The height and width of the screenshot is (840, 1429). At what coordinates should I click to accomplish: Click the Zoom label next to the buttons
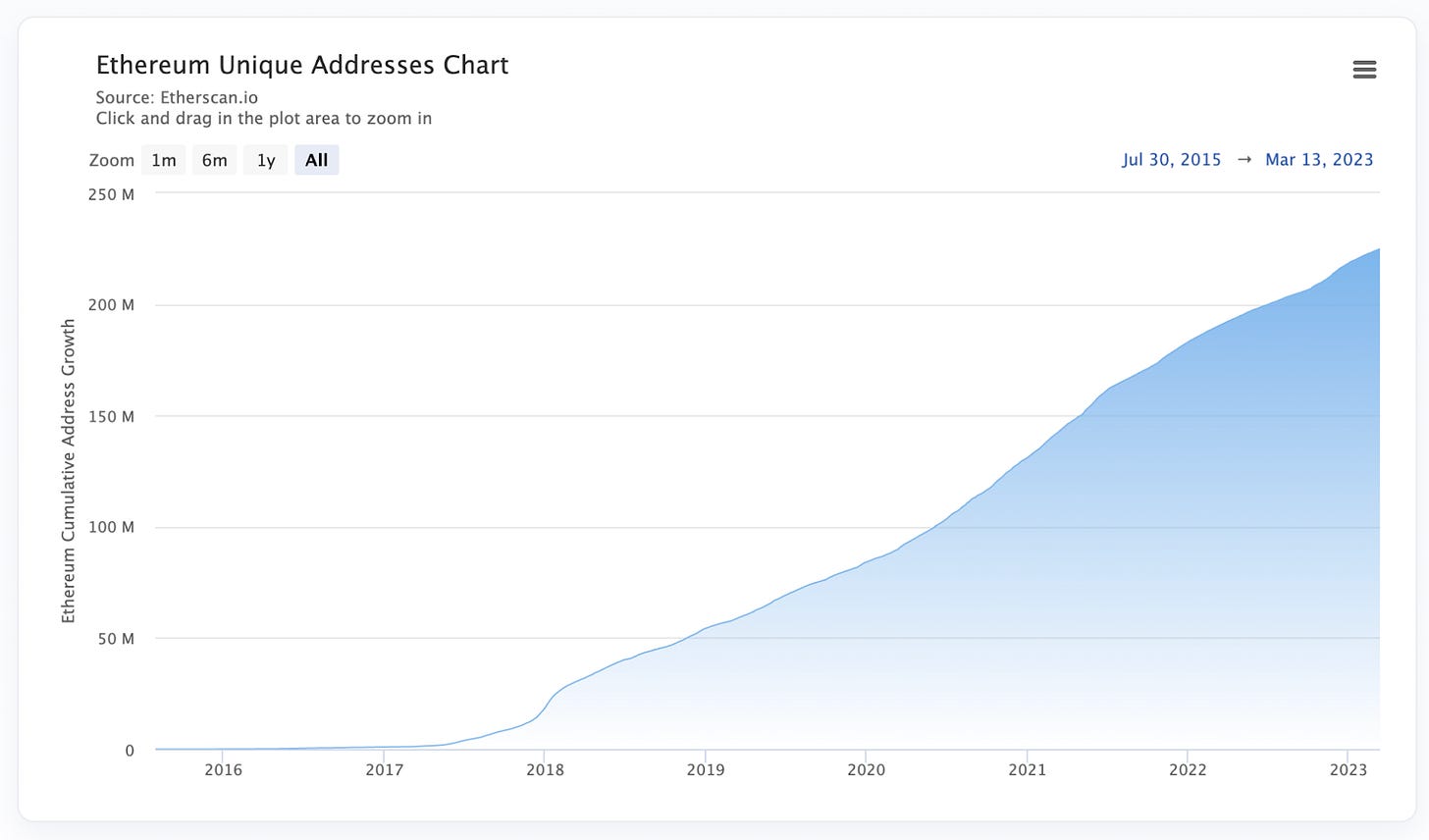click(x=112, y=159)
